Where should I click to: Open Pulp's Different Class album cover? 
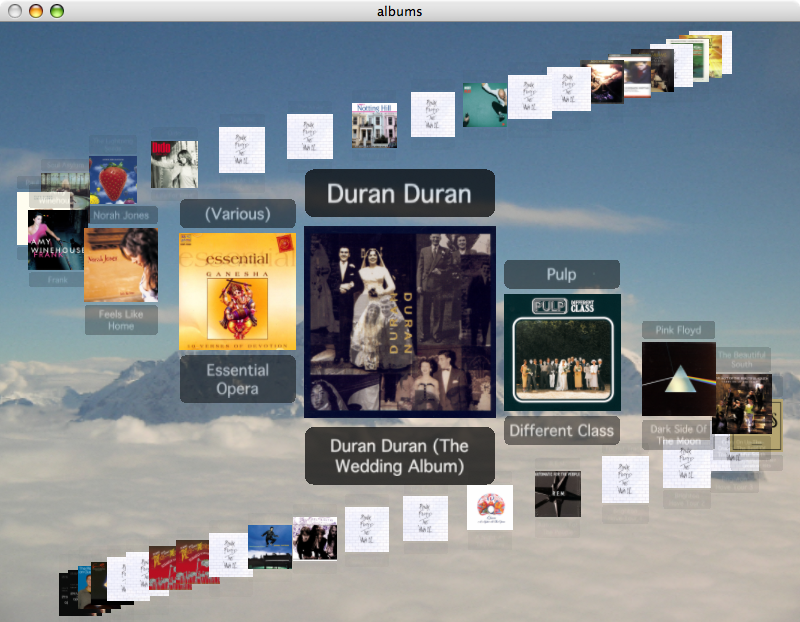pyautogui.click(x=562, y=352)
